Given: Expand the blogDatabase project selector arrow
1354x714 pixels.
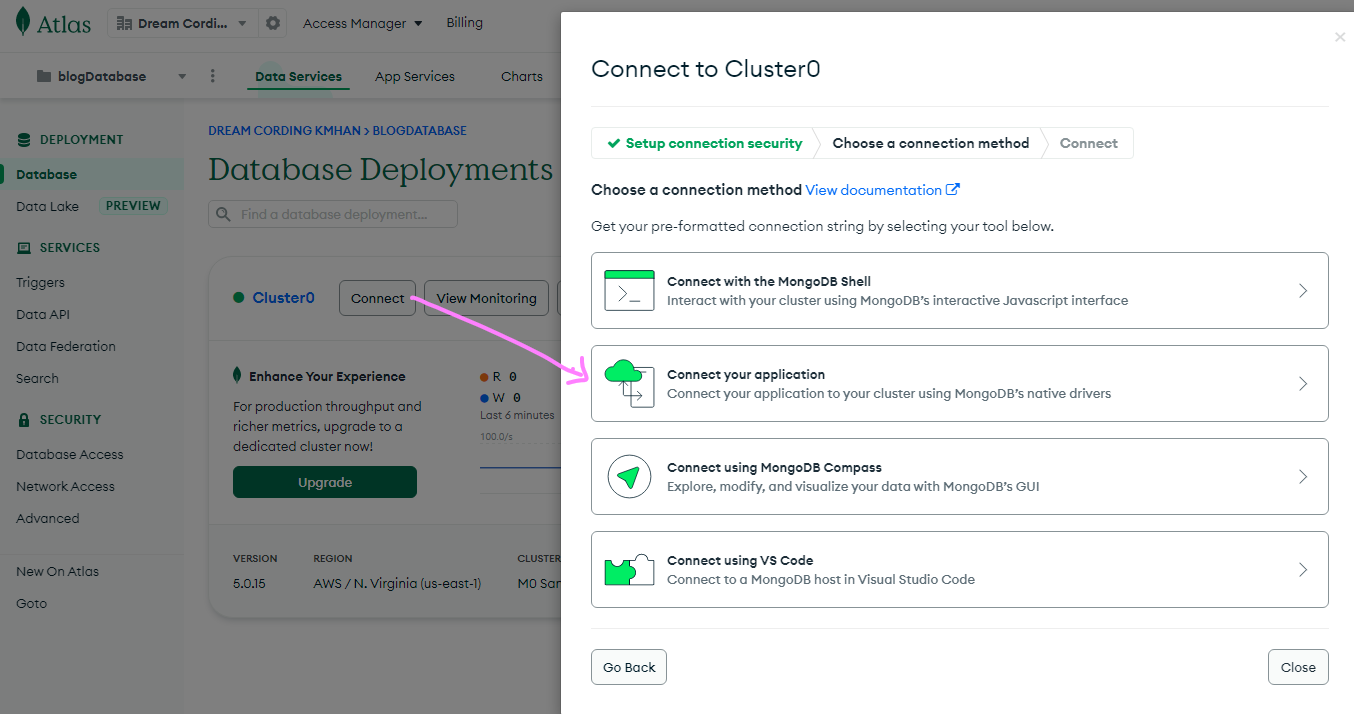Looking at the screenshot, I should tap(182, 77).
